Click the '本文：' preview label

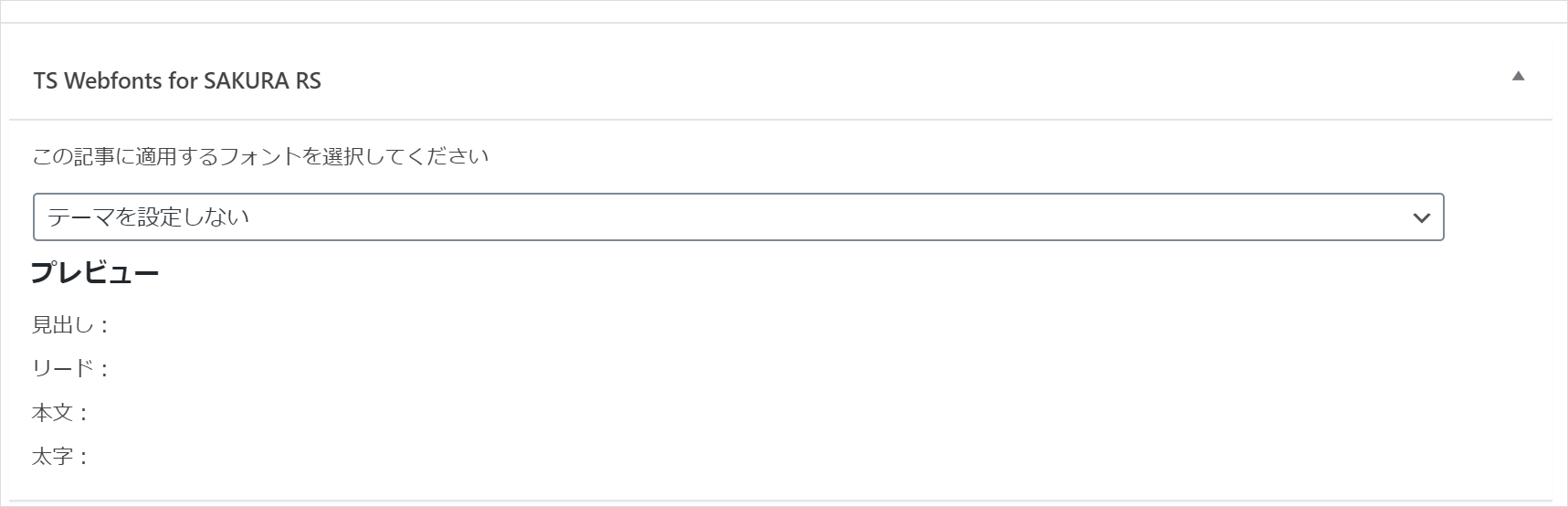[x=60, y=413]
